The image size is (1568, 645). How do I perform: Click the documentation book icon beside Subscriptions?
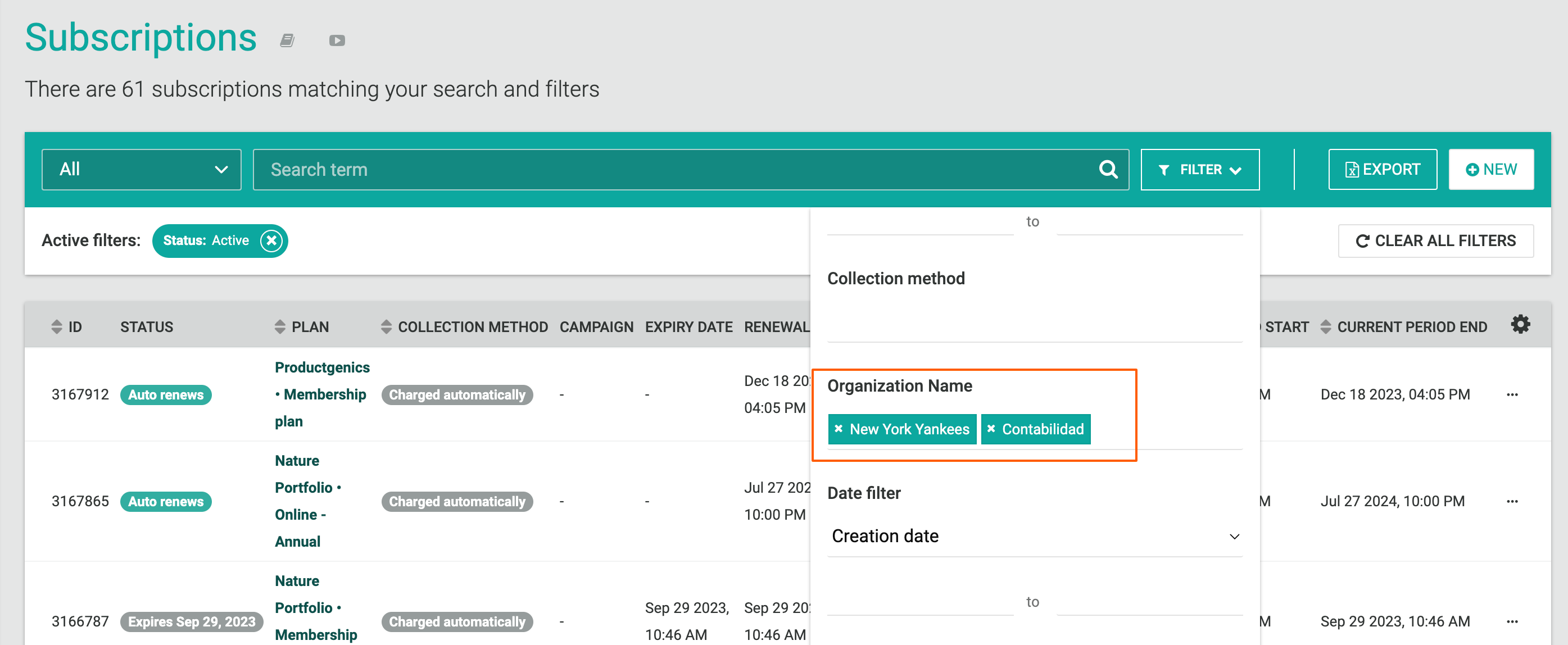point(287,40)
